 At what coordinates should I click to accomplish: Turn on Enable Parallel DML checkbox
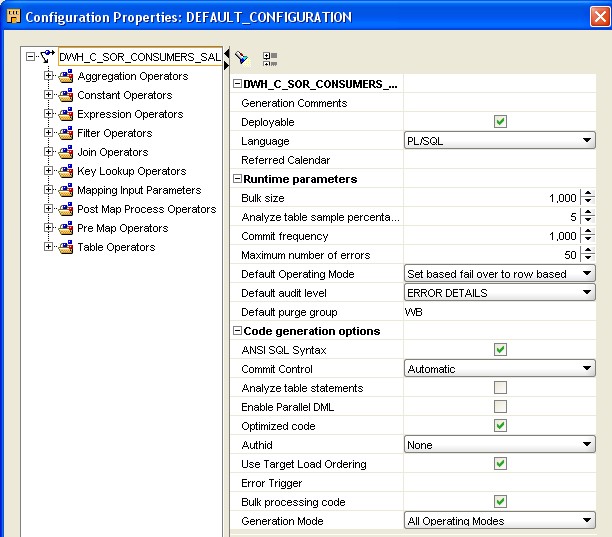click(x=500, y=407)
